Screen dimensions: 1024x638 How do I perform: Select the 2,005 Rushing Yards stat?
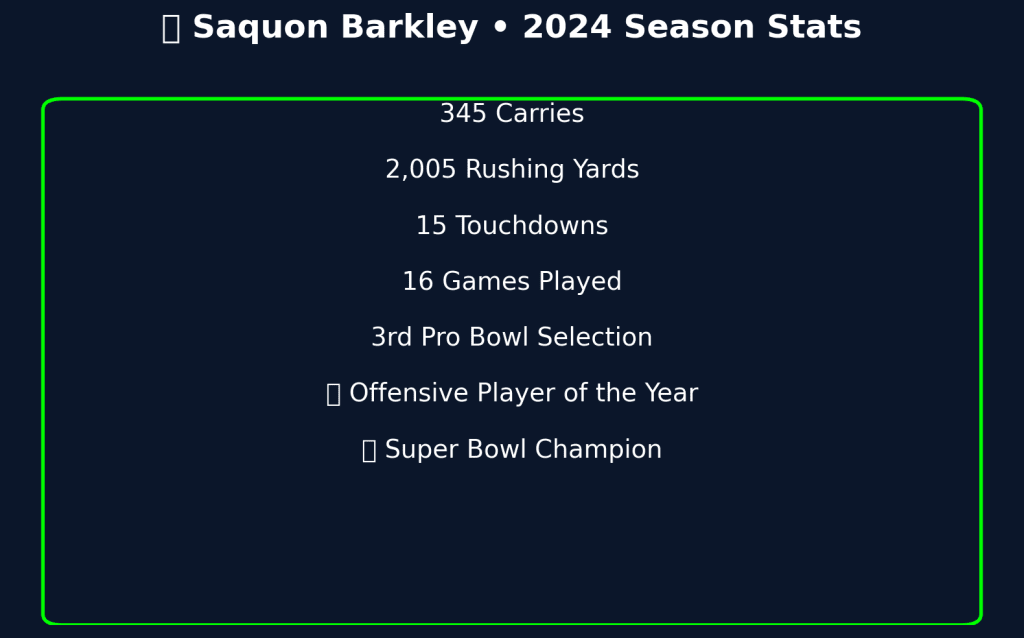[512, 169]
